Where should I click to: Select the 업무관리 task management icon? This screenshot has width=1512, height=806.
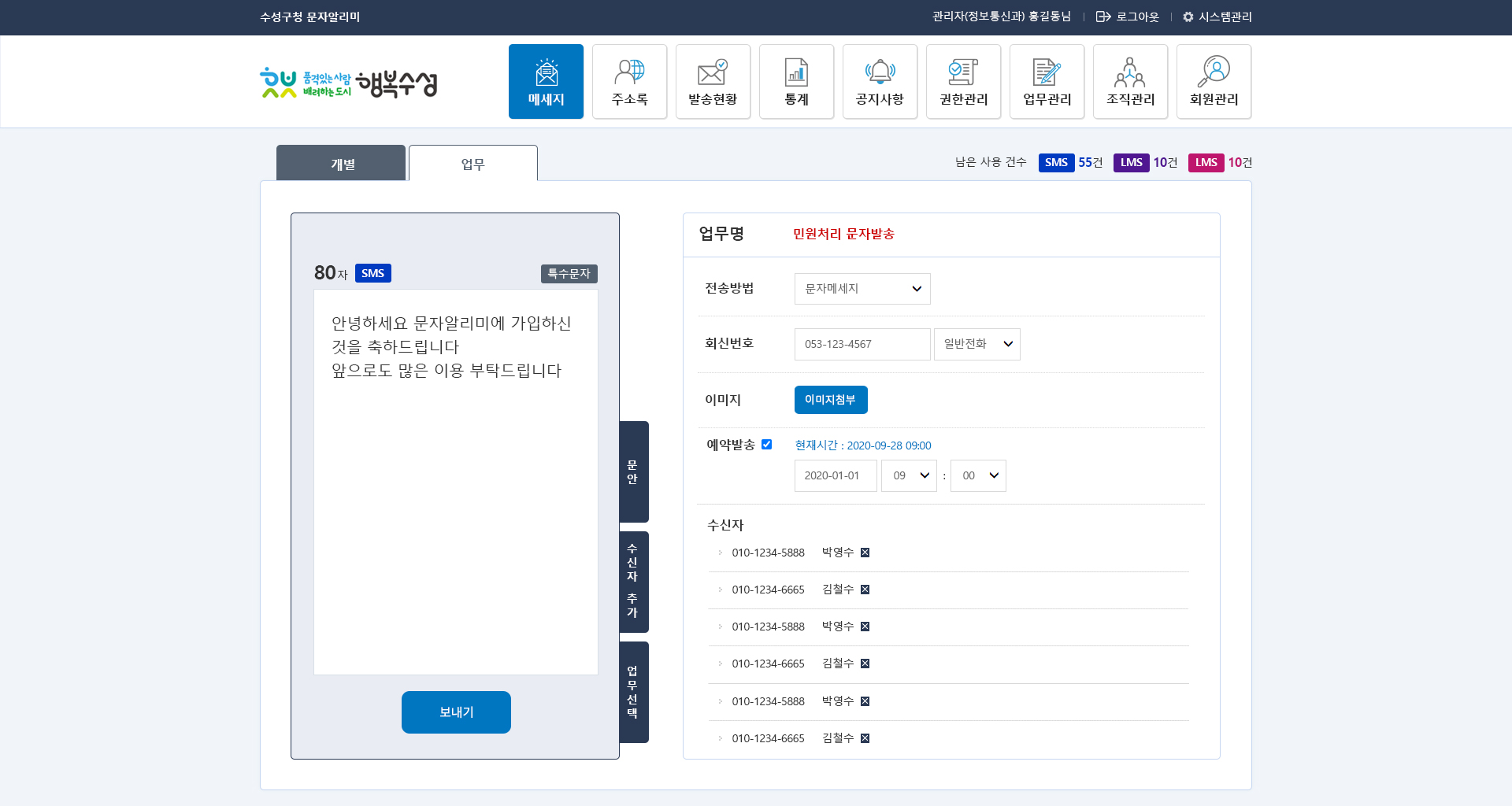click(1047, 81)
